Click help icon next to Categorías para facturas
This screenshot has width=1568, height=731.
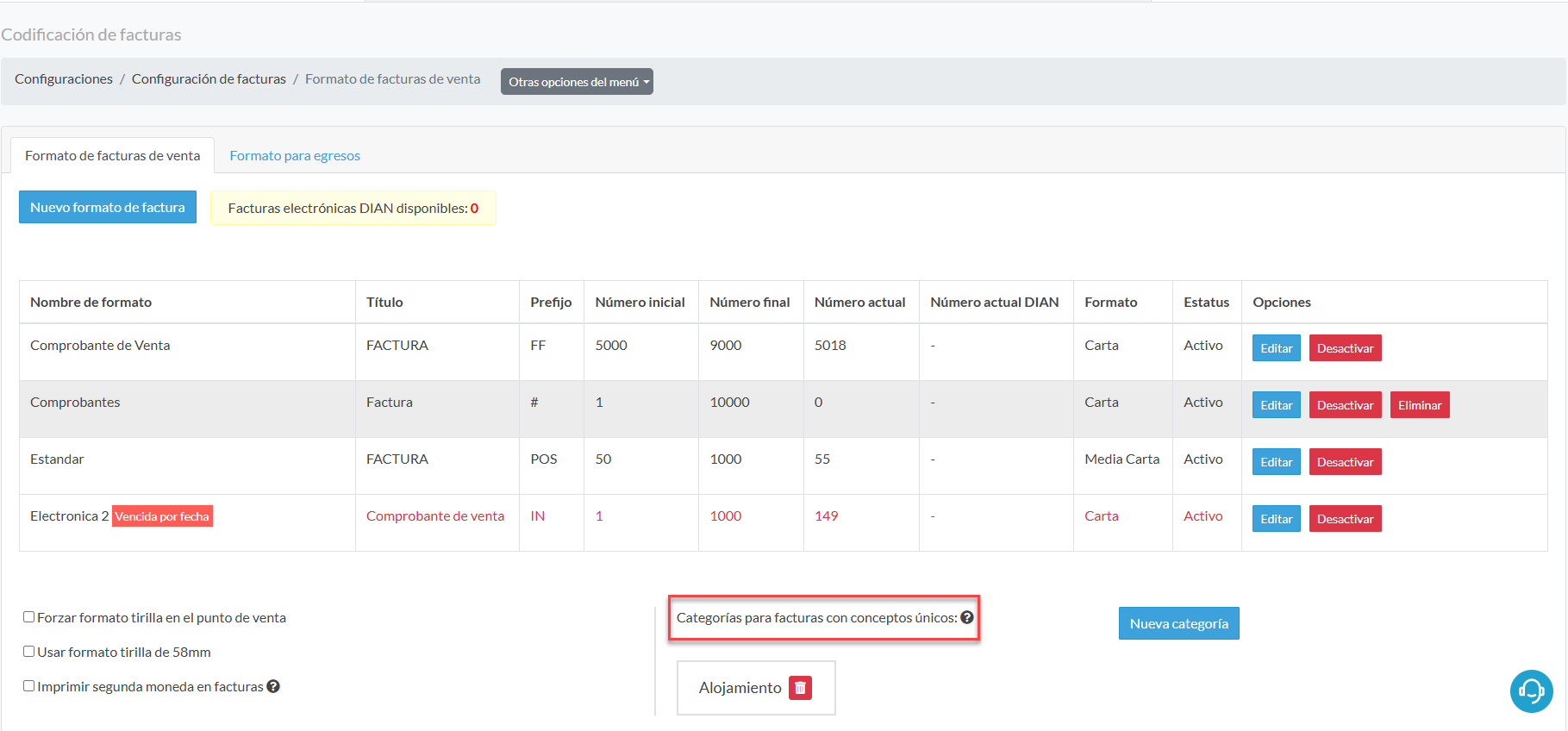[x=967, y=617]
